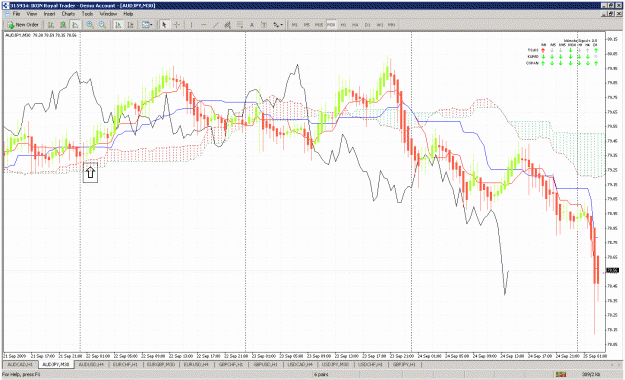Select the crosshair tool
Viewport: 625px width, 380px height.
(177, 25)
